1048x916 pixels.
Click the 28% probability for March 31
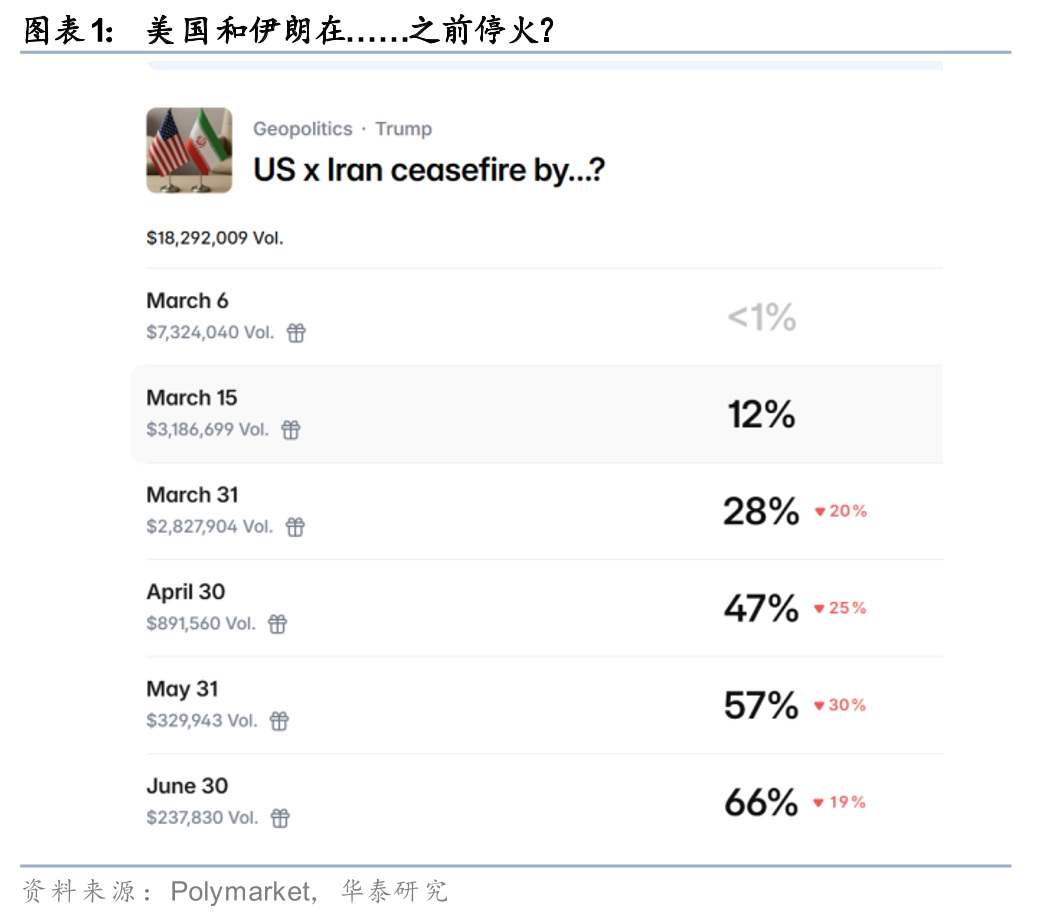point(761,511)
